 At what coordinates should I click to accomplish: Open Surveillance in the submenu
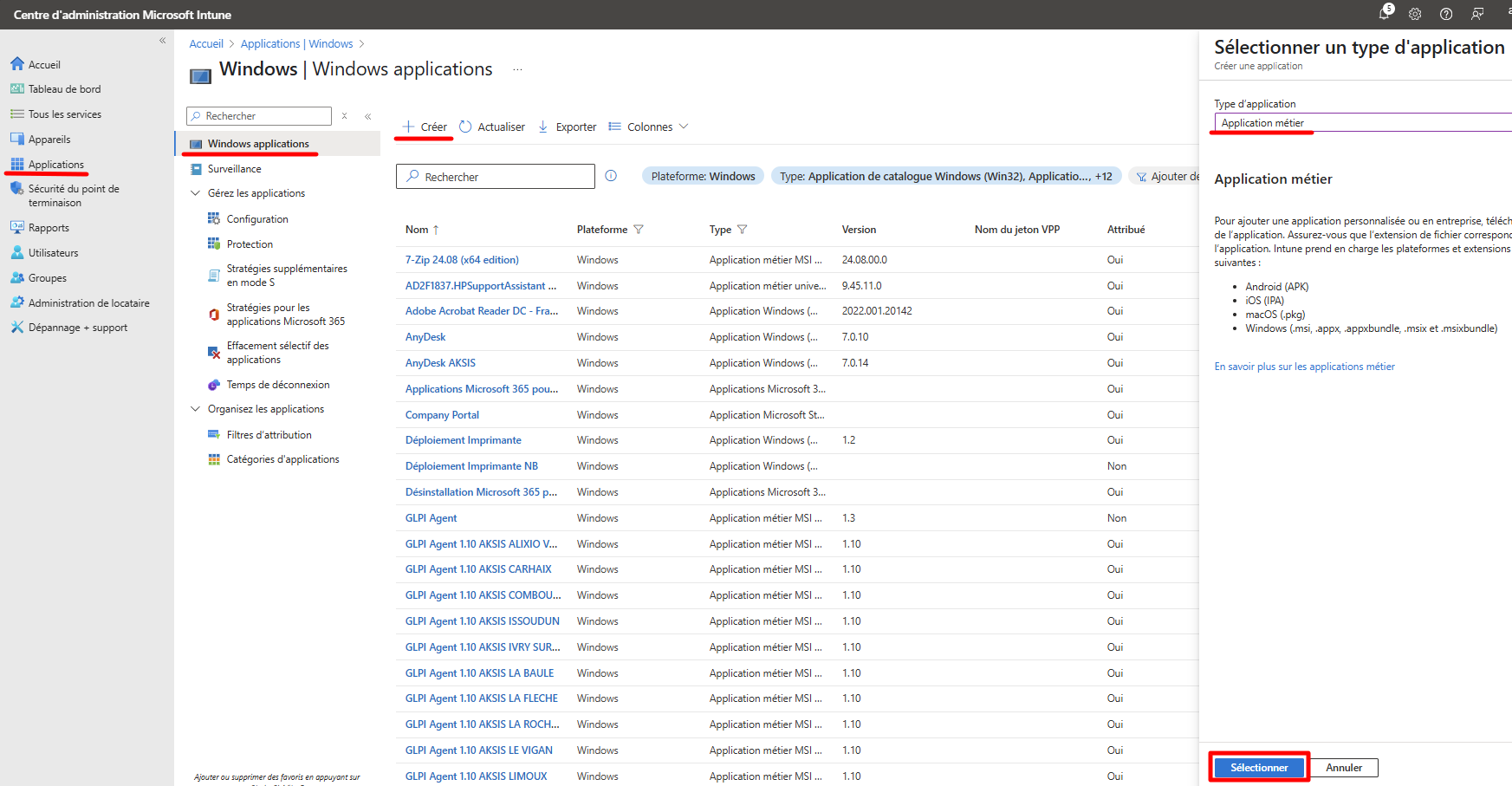235,169
